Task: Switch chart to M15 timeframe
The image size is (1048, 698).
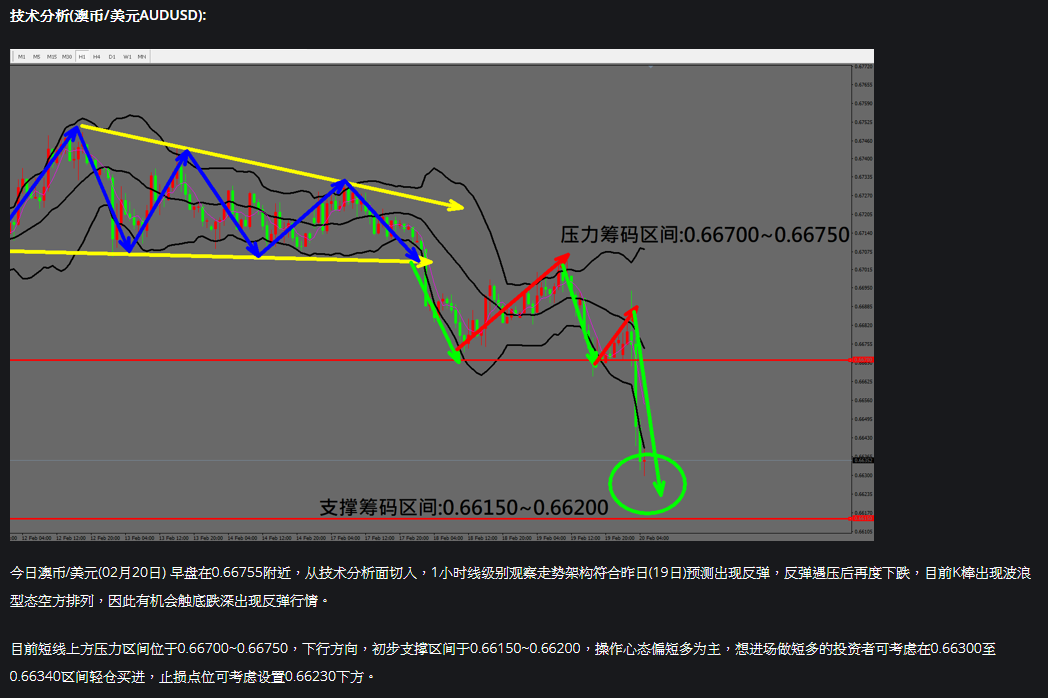Action: 51,57
